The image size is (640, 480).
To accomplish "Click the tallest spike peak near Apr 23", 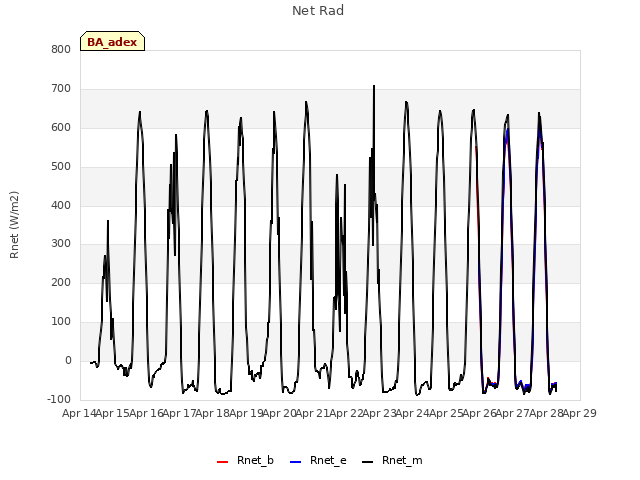I will tap(374, 86).
